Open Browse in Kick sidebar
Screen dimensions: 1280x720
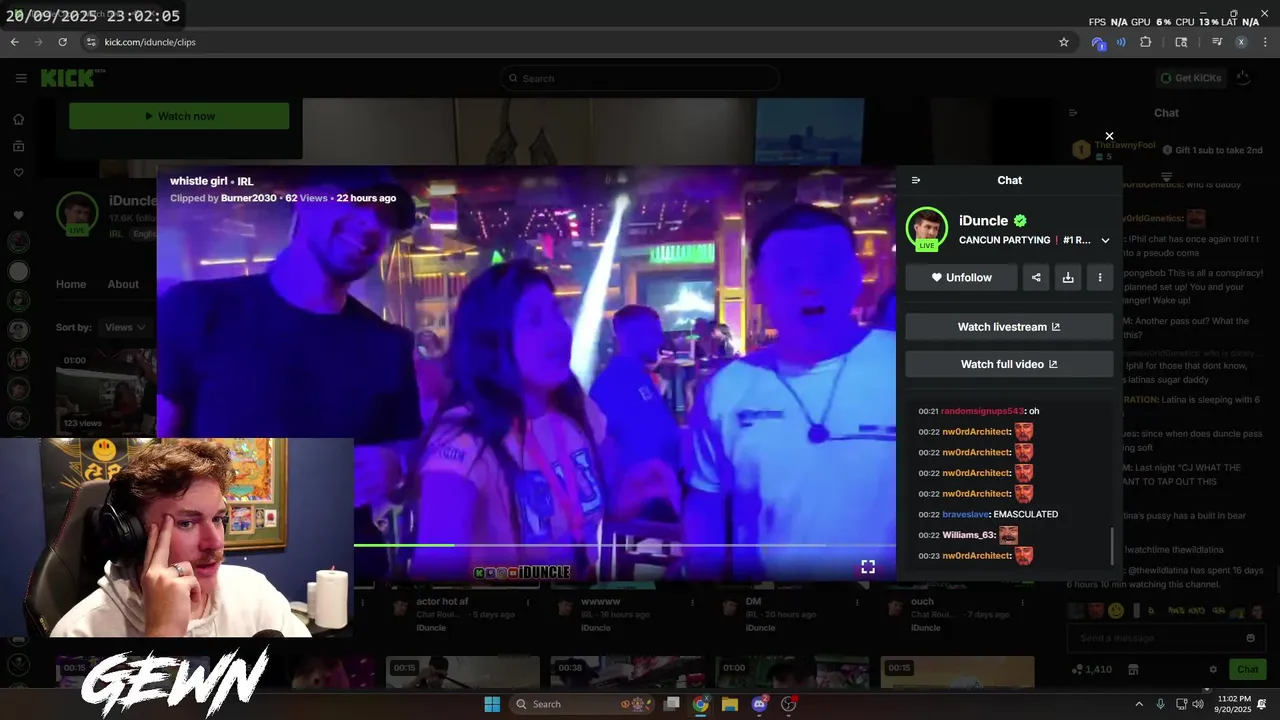point(18,146)
